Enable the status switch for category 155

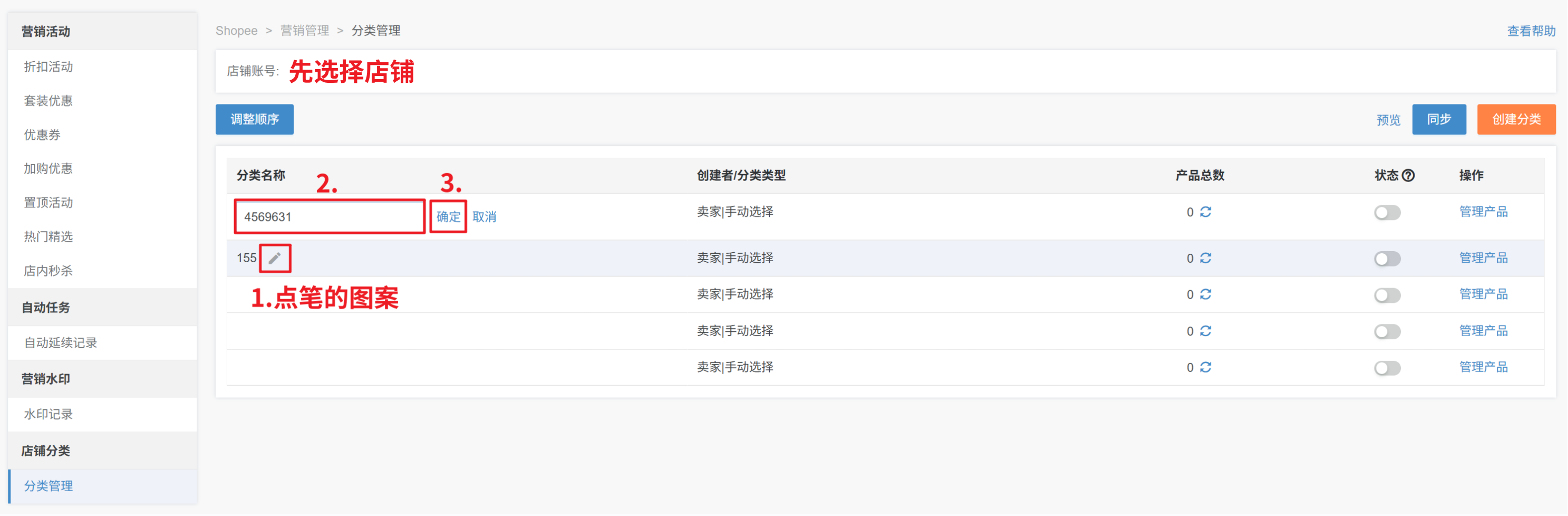click(x=1387, y=259)
